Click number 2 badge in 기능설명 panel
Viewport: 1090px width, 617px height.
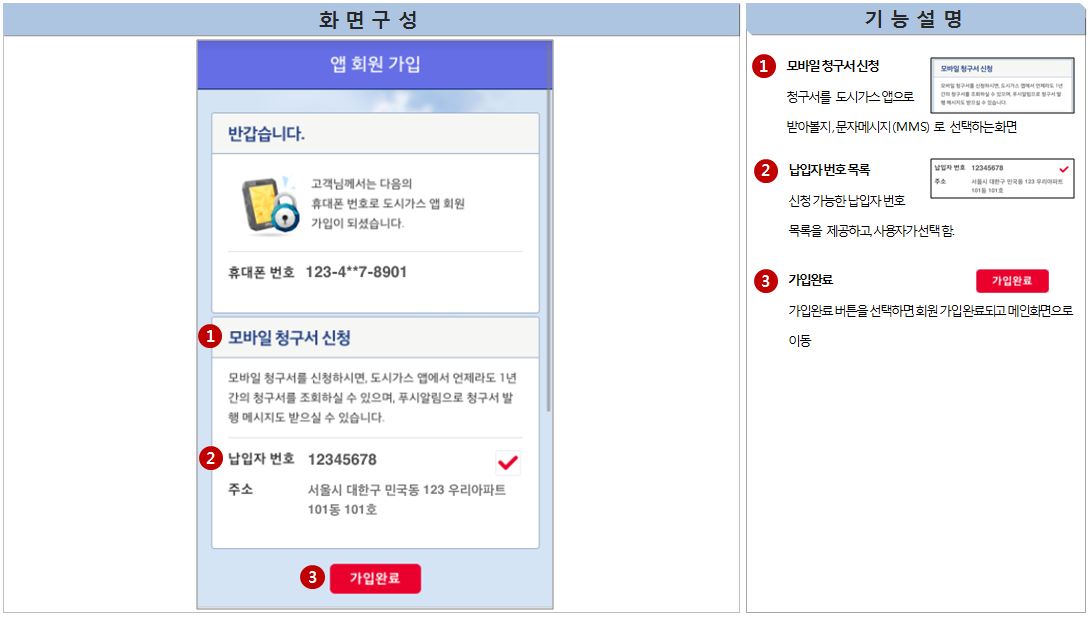[x=764, y=171]
